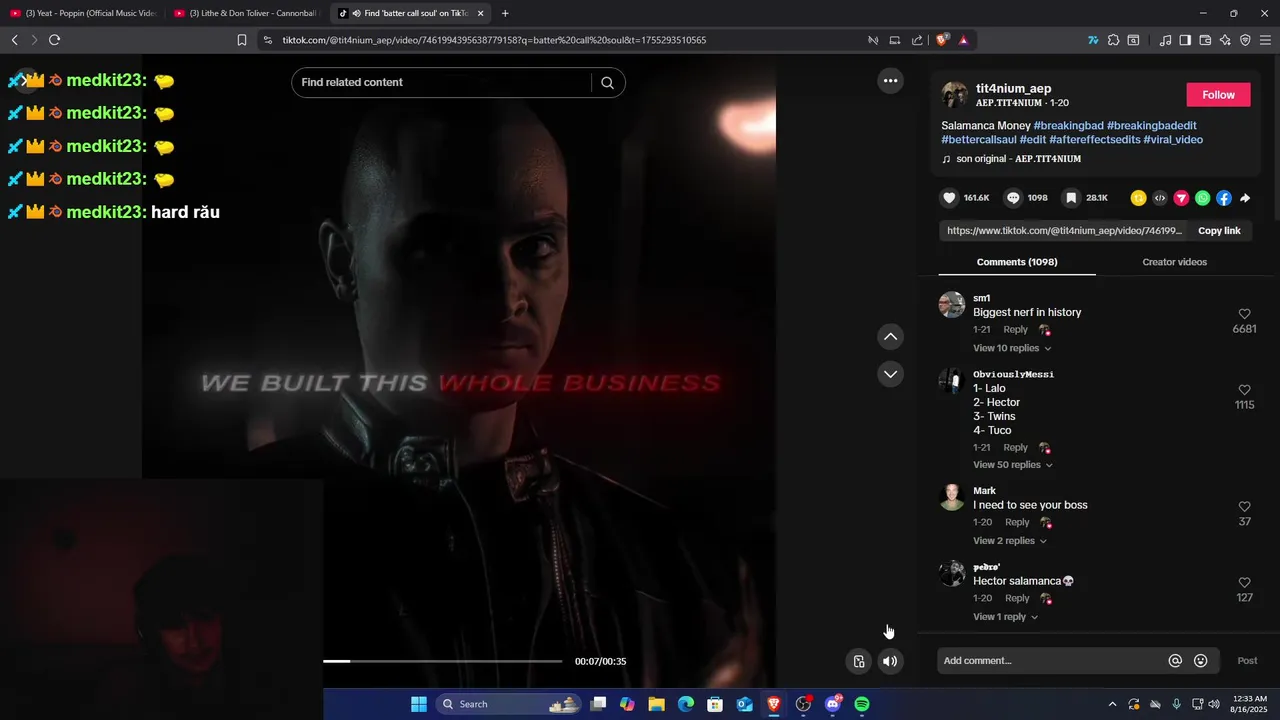Switch to Creator videos tab
The width and height of the screenshot is (1280, 720).
point(1174,262)
